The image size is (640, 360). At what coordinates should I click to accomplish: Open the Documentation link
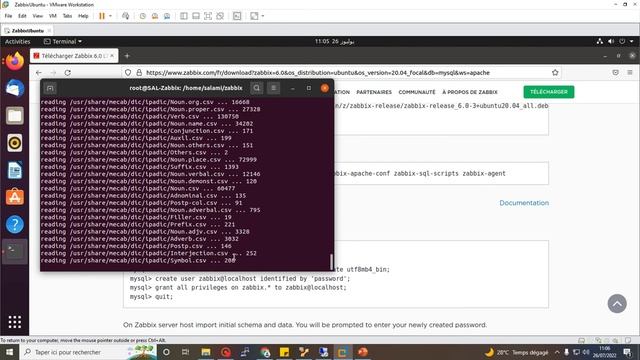(x=524, y=203)
